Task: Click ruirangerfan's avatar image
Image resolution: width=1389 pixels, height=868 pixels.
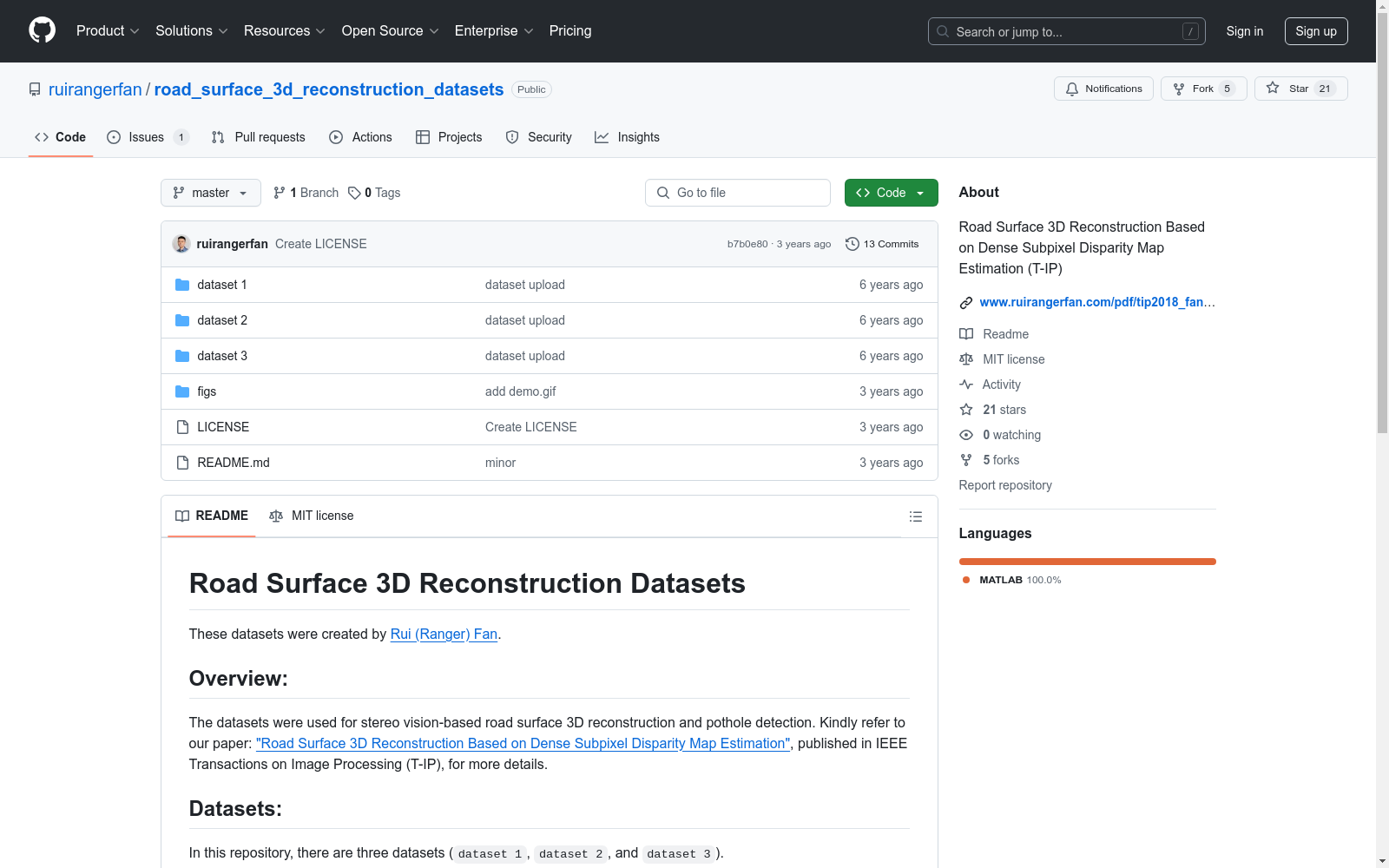Action: click(x=181, y=244)
